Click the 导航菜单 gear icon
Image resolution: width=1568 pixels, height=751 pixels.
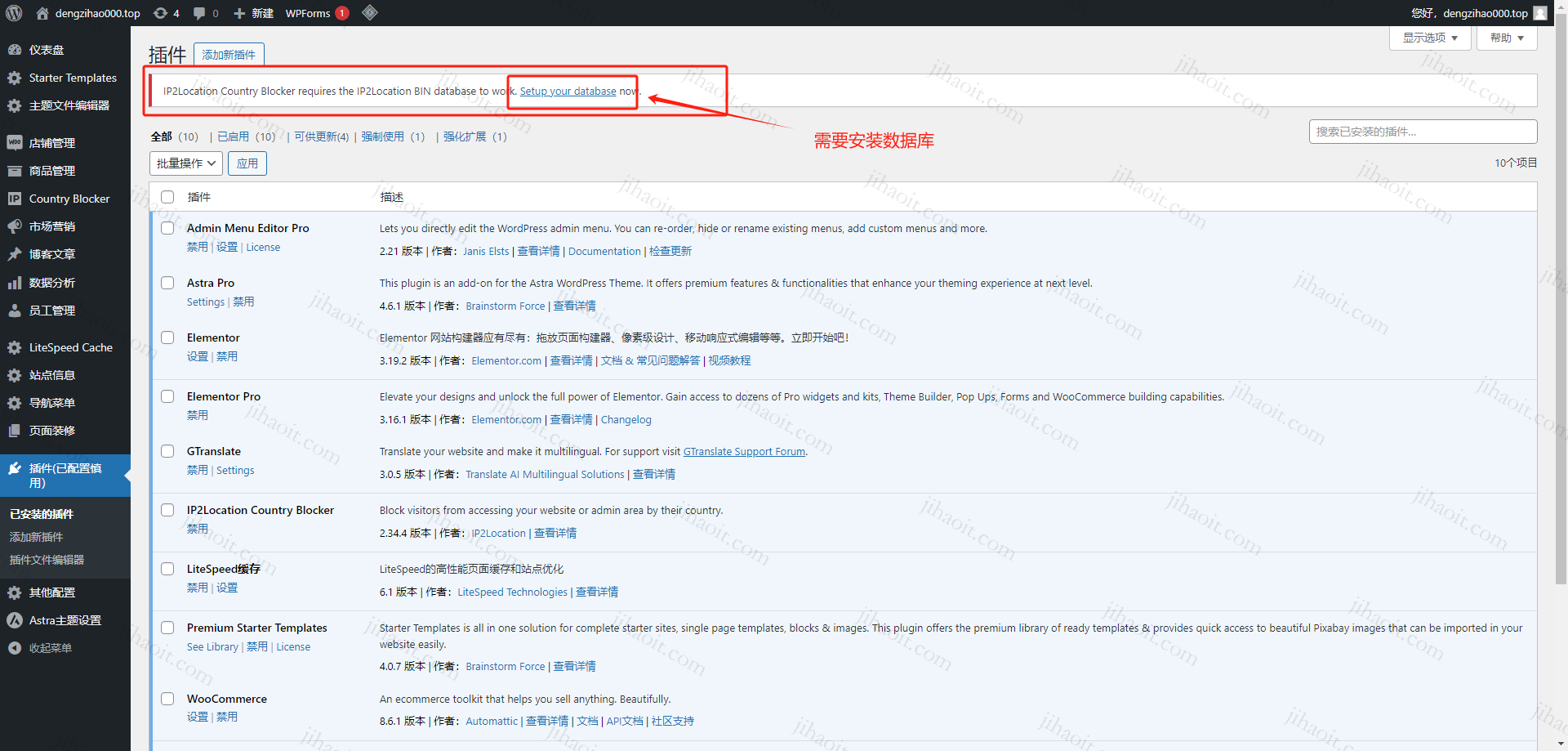coord(15,403)
